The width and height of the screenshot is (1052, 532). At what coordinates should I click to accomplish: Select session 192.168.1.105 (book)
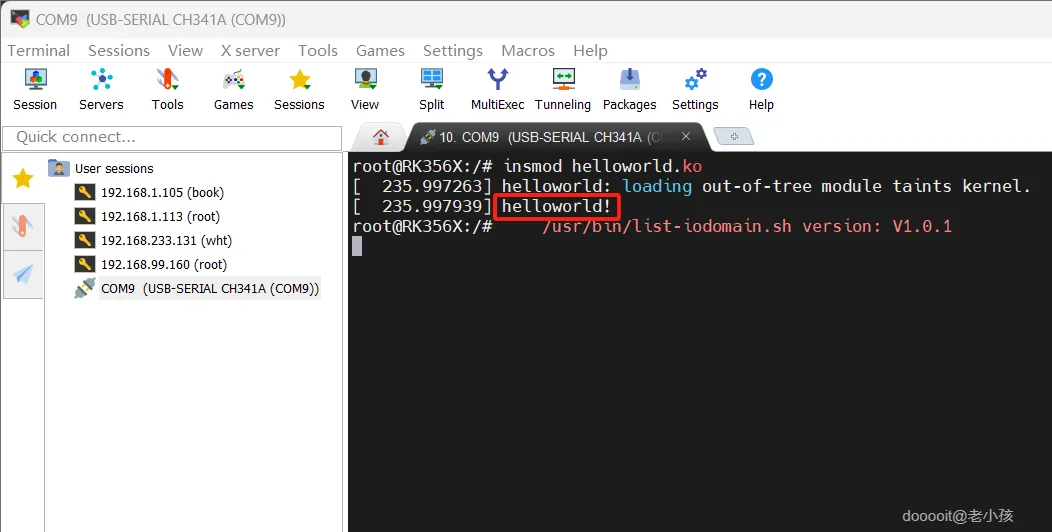(162, 193)
